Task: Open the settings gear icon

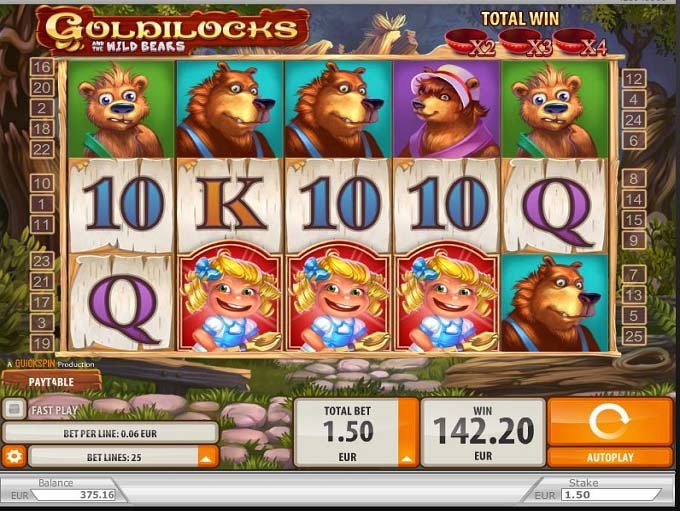Action: (13, 456)
